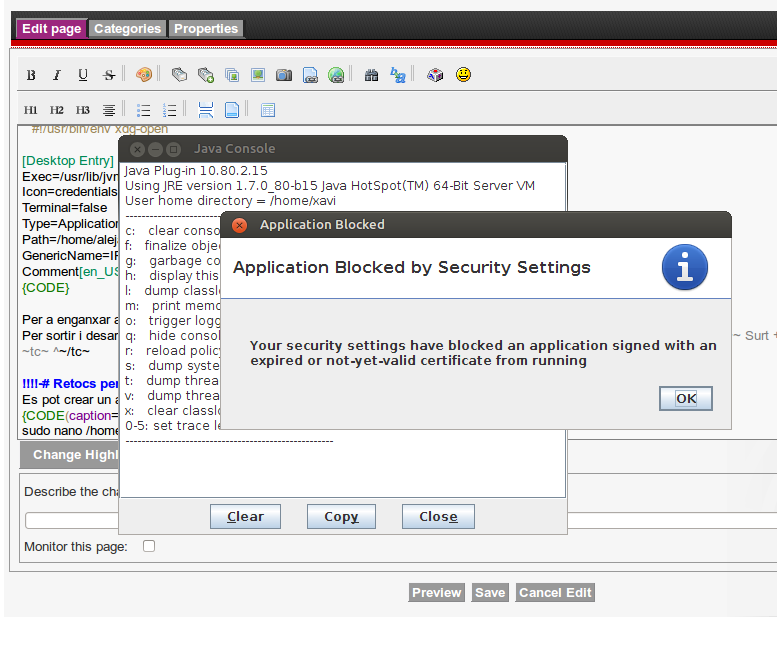Apply Heading 1 style
The width and height of the screenshot is (777, 645).
pyautogui.click(x=31, y=110)
